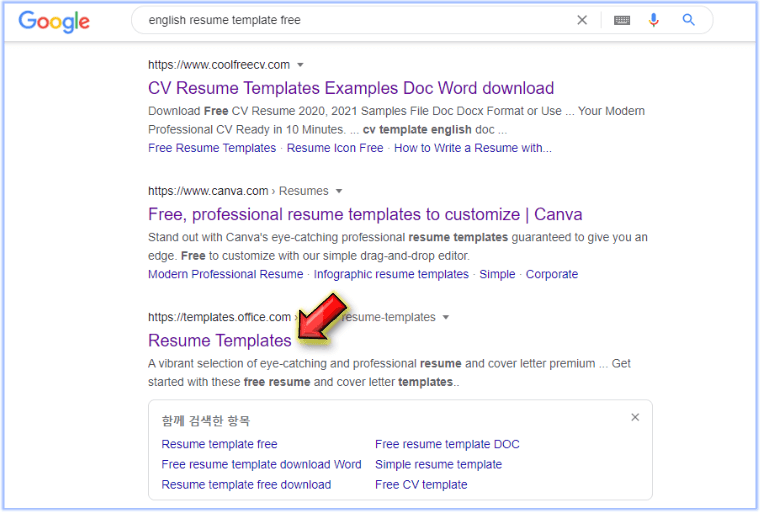The width and height of the screenshot is (761, 515).
Task: Open the Simple sitelink under Canva
Action: [x=497, y=274]
